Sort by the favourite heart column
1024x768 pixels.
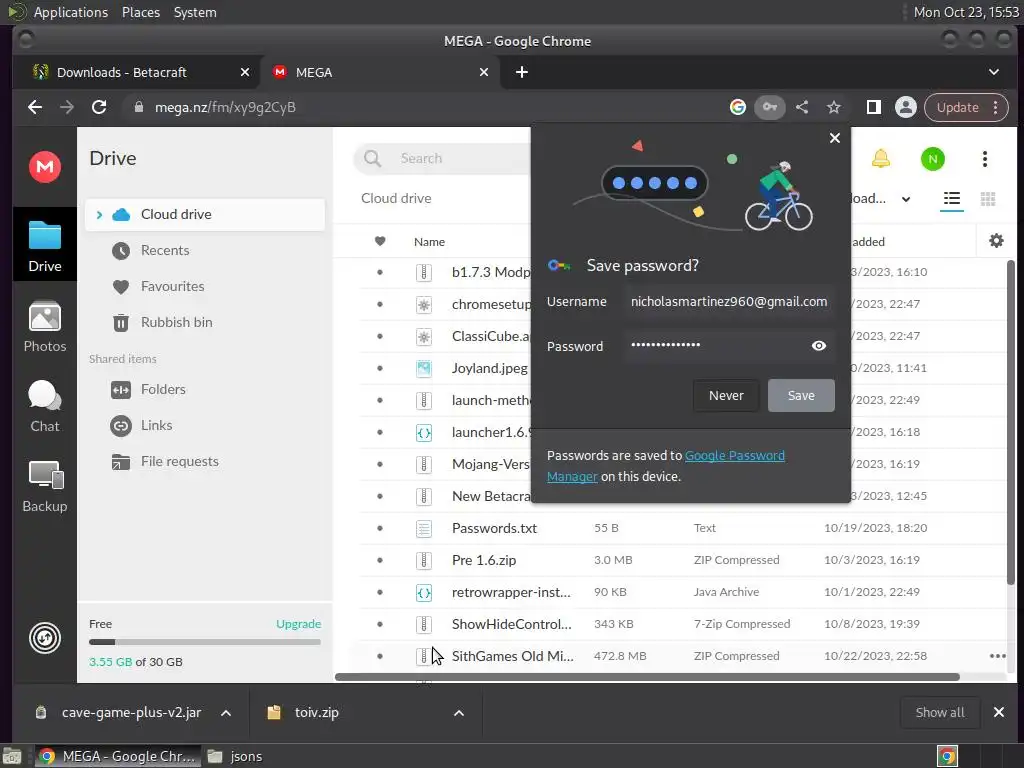click(380, 241)
